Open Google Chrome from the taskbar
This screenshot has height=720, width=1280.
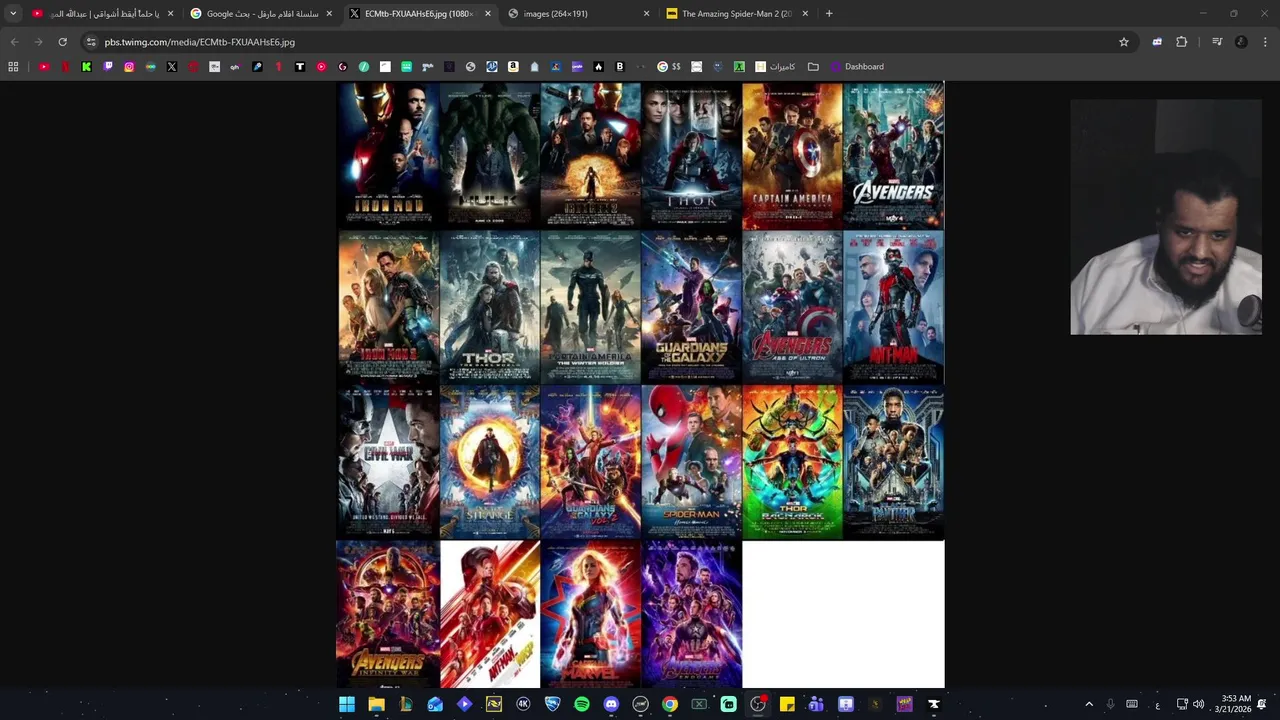670,704
